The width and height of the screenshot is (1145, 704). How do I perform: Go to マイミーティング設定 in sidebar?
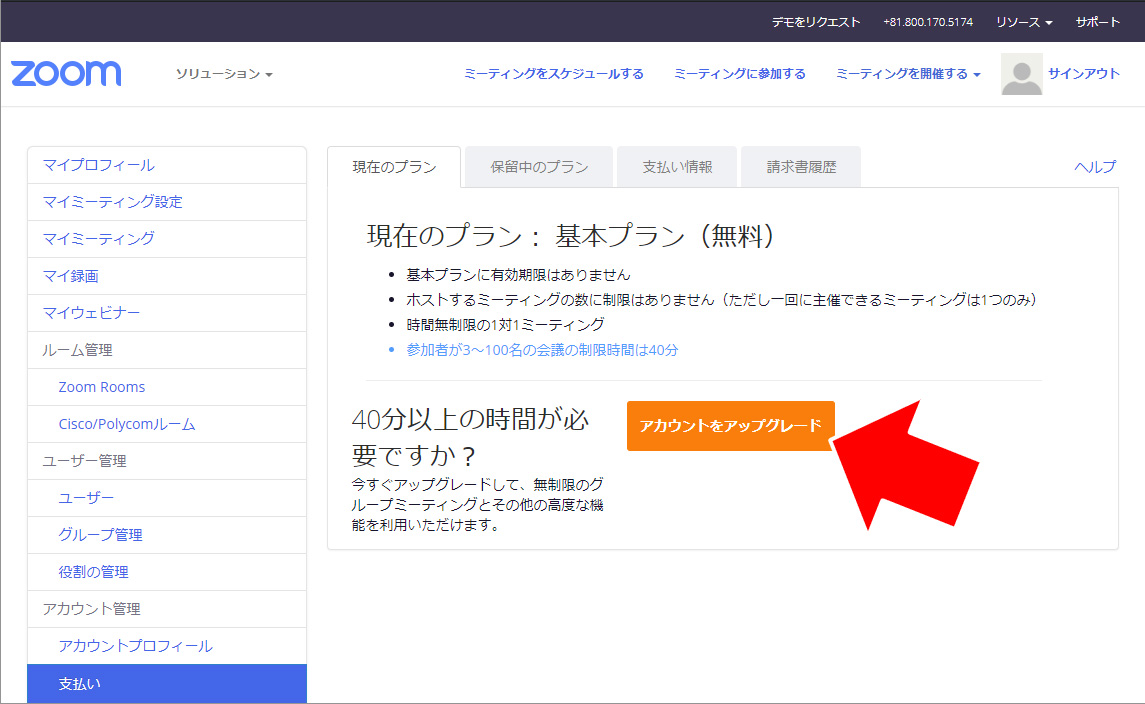(x=112, y=202)
